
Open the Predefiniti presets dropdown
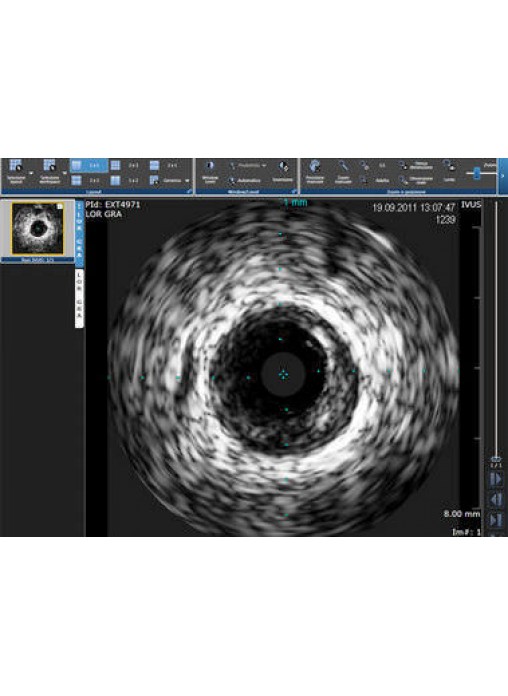(x=248, y=166)
